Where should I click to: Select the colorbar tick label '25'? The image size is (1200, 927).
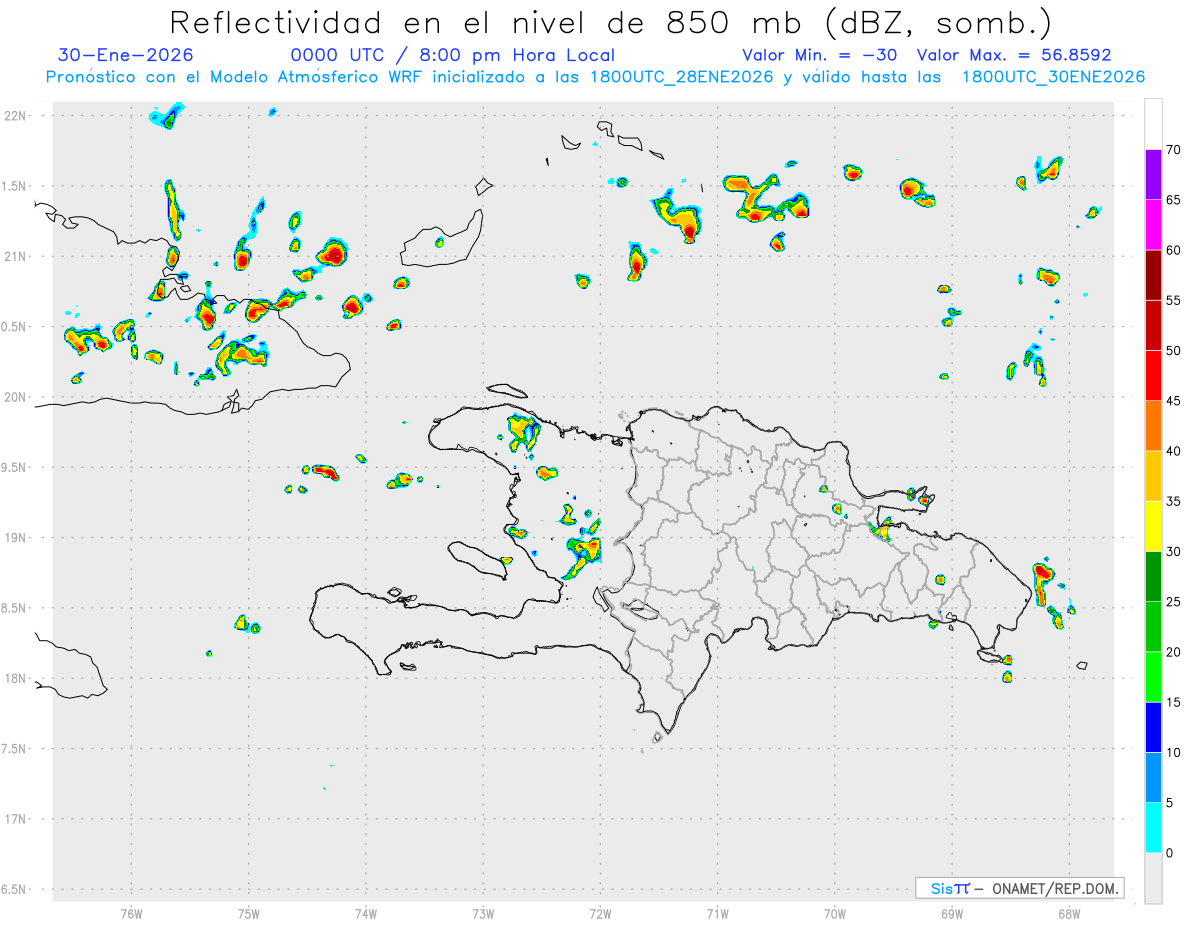pyautogui.click(x=1173, y=602)
